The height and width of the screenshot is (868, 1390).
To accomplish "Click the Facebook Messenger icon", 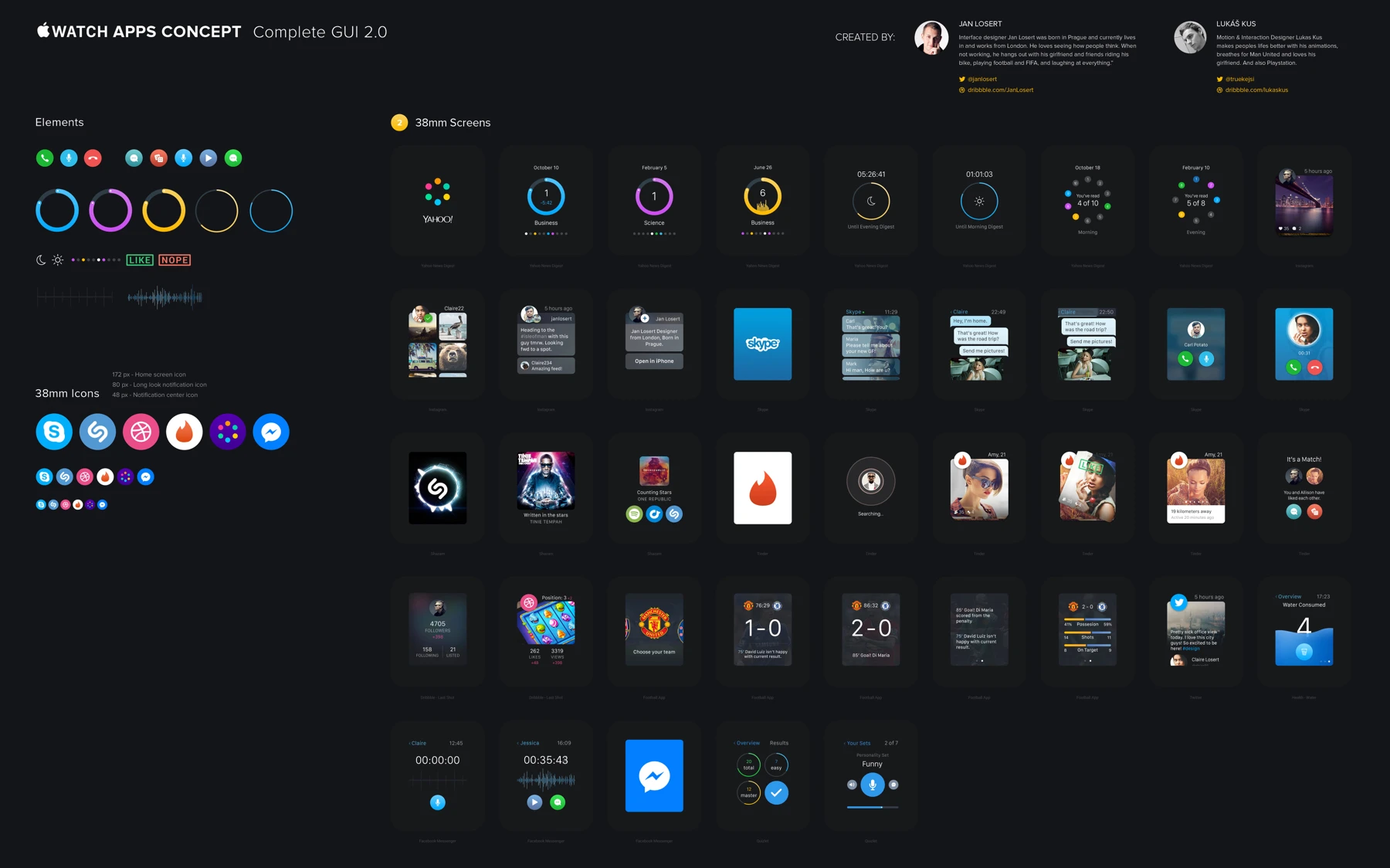I will (x=270, y=431).
